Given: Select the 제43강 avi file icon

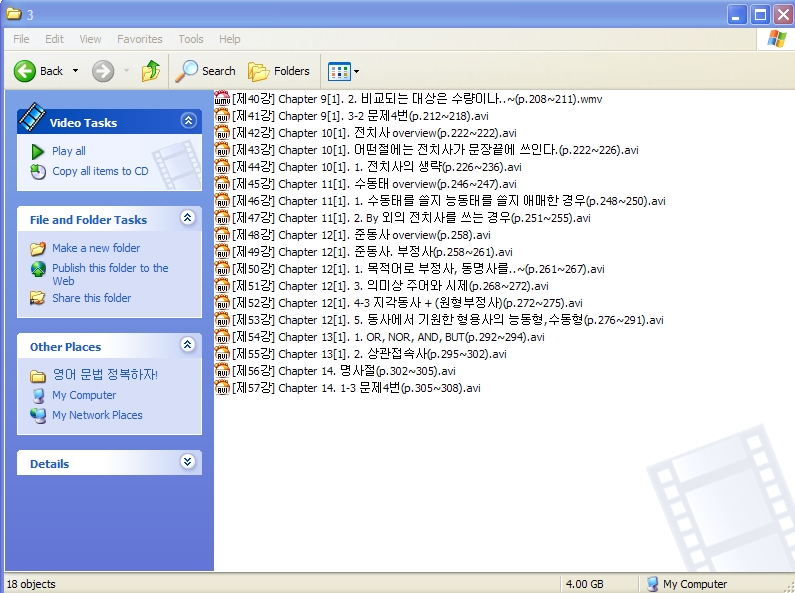Looking at the screenshot, I should point(222,150).
